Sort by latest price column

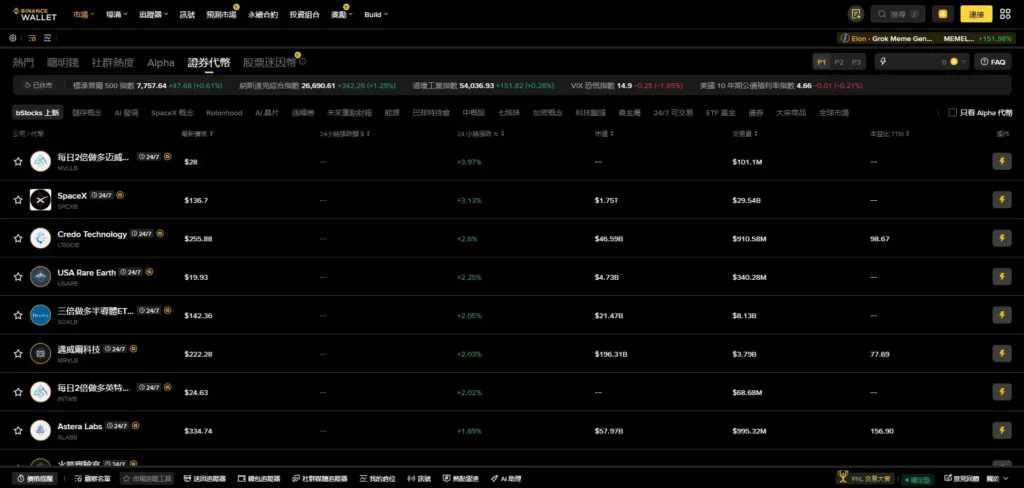coord(197,134)
